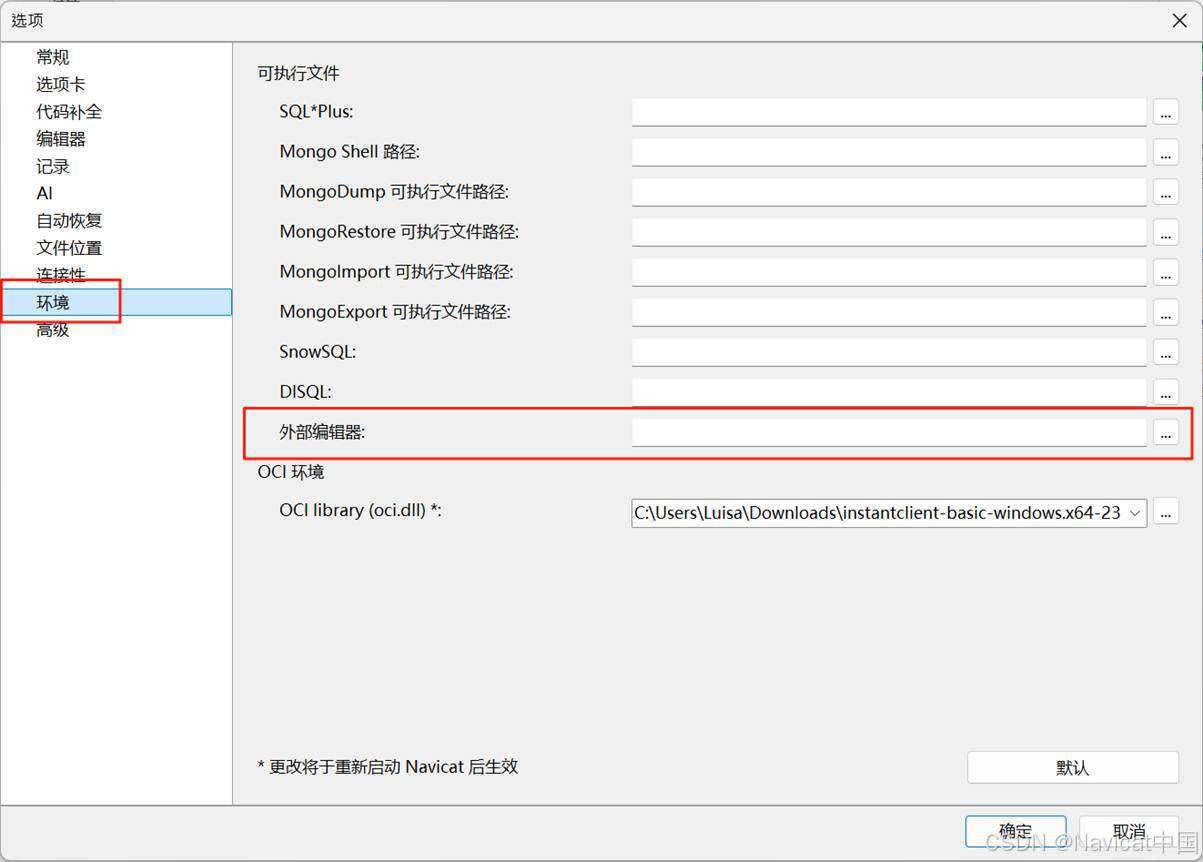Viewport: 1203px width, 862px height.
Task: Browse for the 外部编辑器 executable
Action: (x=1166, y=432)
